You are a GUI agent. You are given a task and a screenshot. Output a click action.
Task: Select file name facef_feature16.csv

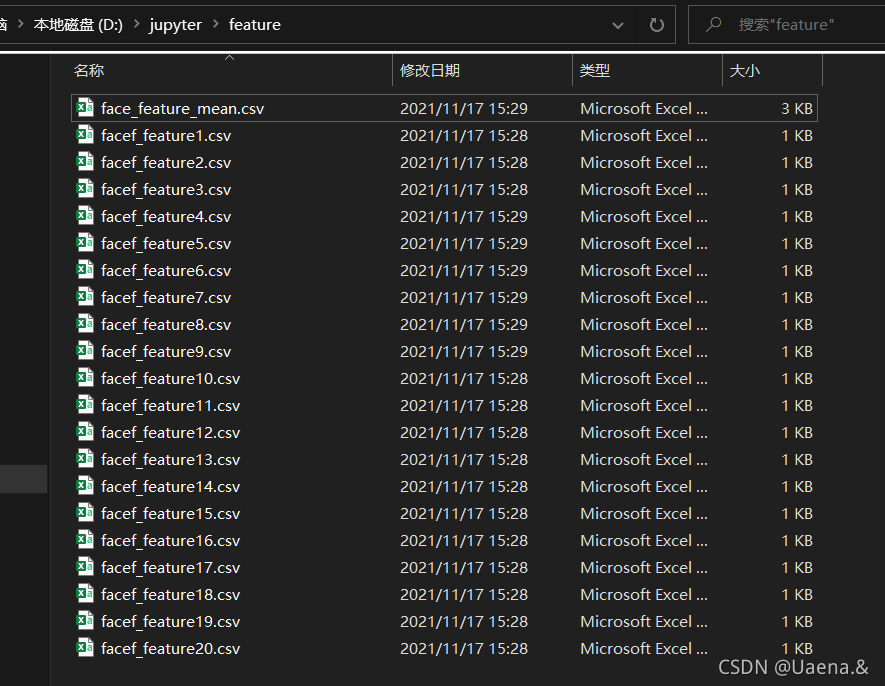click(x=170, y=541)
